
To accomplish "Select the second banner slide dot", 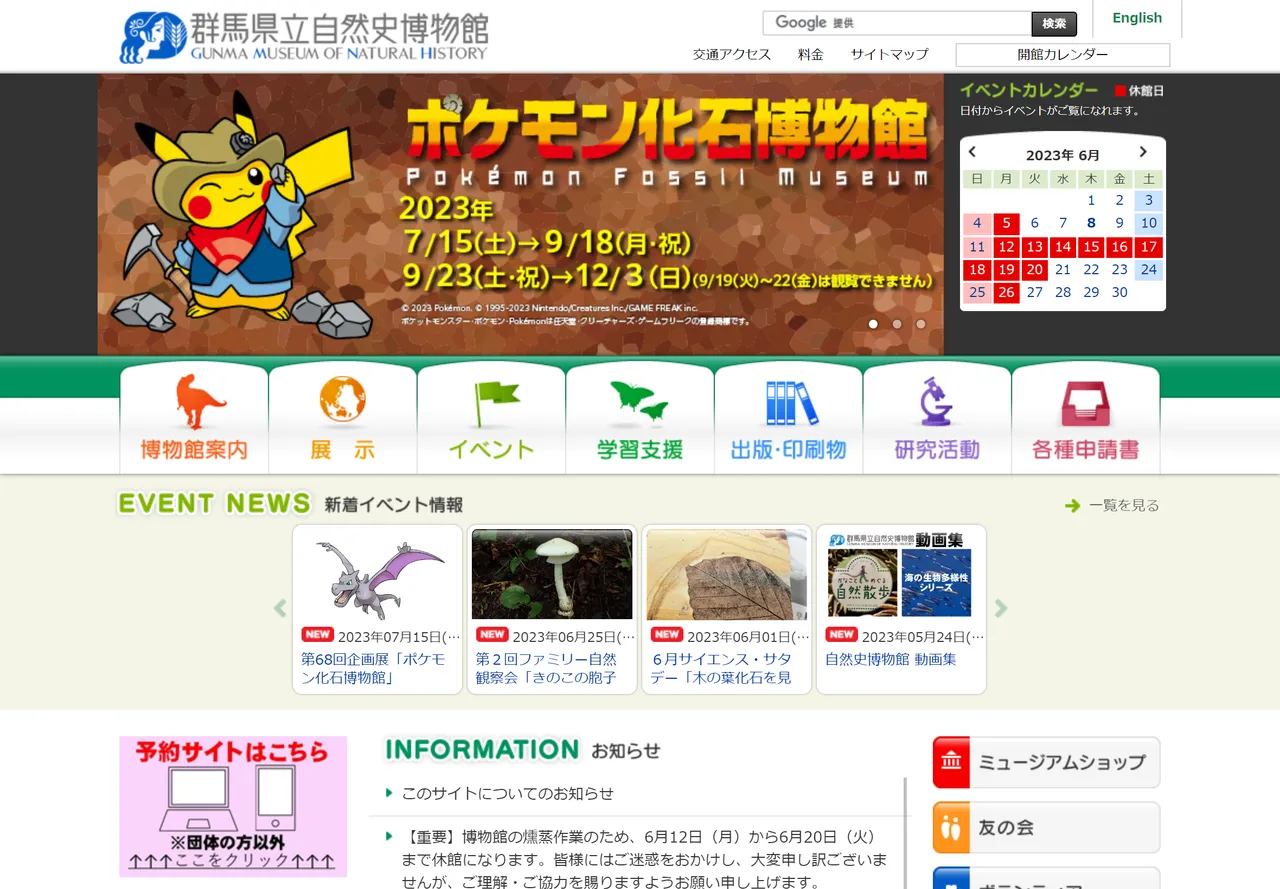I will [897, 324].
